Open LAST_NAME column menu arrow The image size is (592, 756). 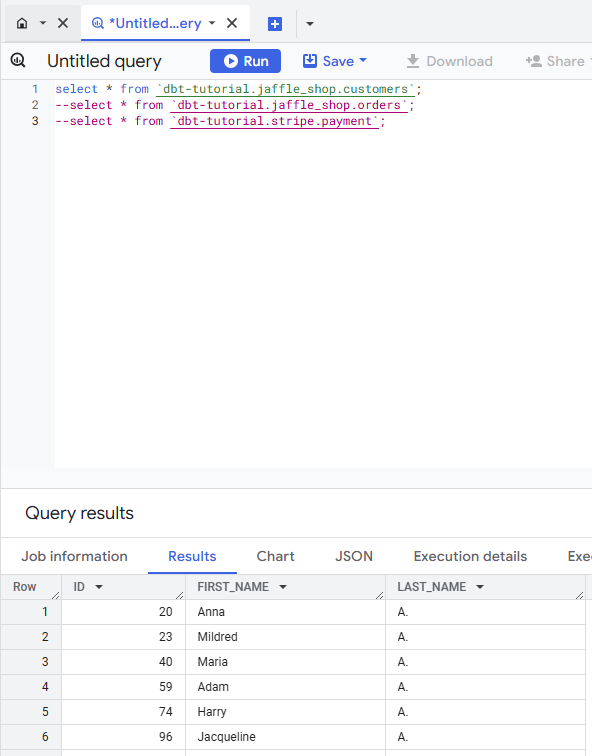click(480, 587)
